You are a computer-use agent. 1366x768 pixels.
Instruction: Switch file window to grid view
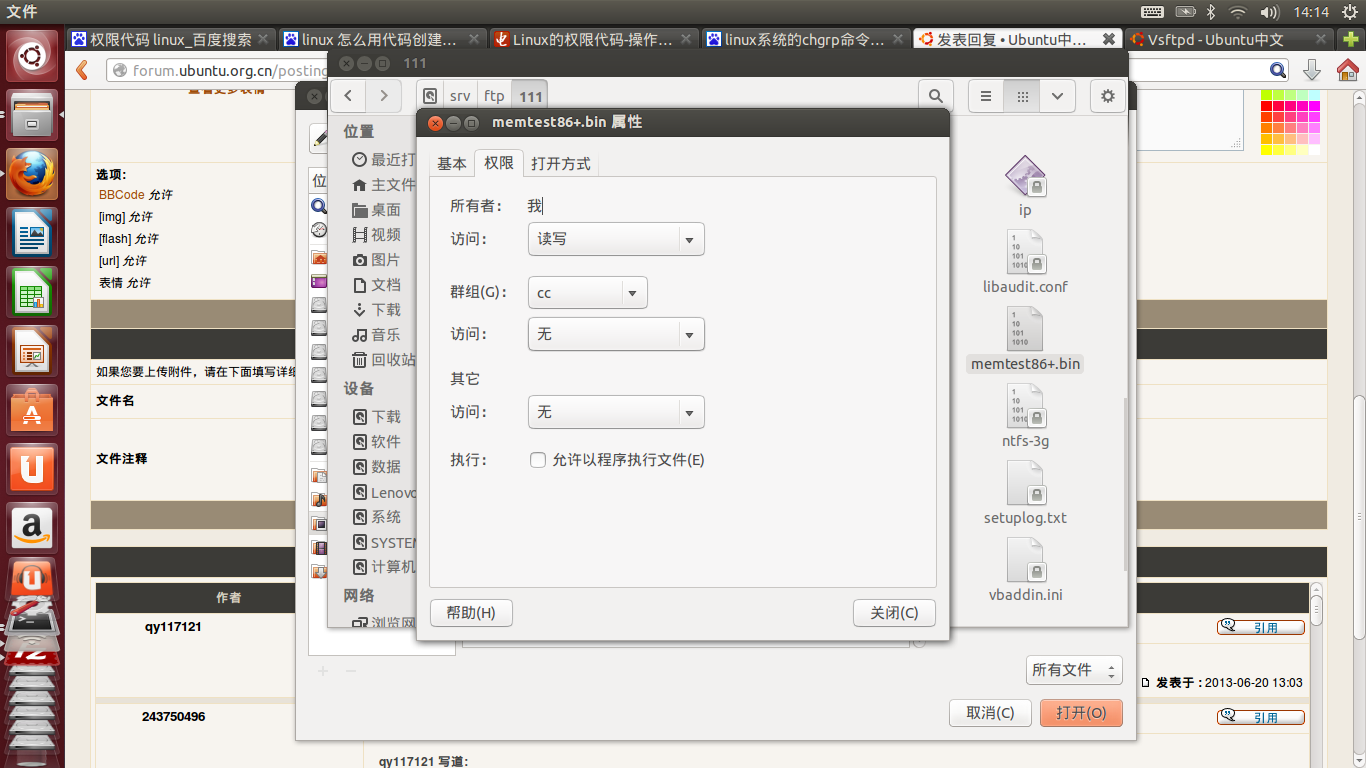pyautogui.click(x=1022, y=96)
